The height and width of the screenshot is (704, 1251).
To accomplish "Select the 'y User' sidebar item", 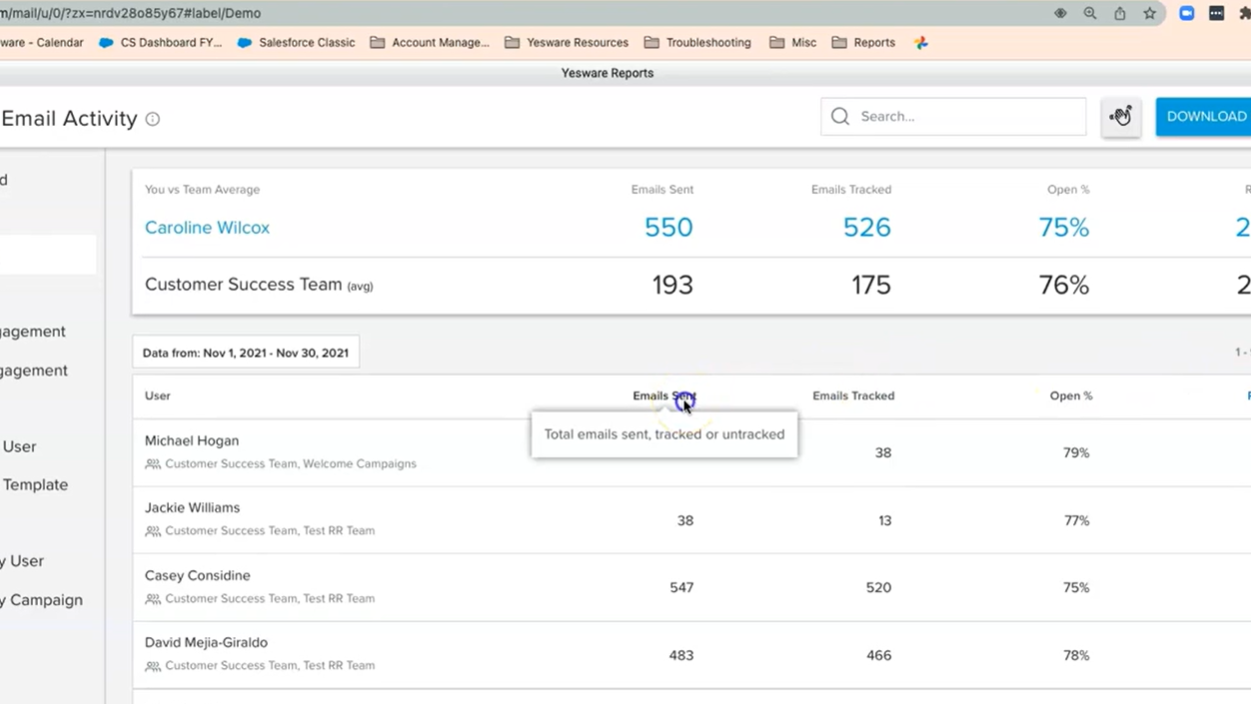I will point(22,561).
